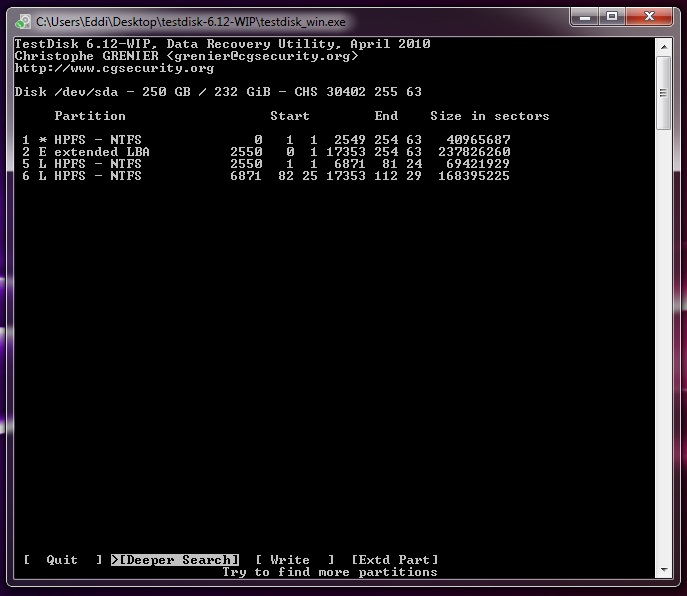The image size is (687, 596).
Task: Click the Size in sectors header
Action: coord(490,116)
